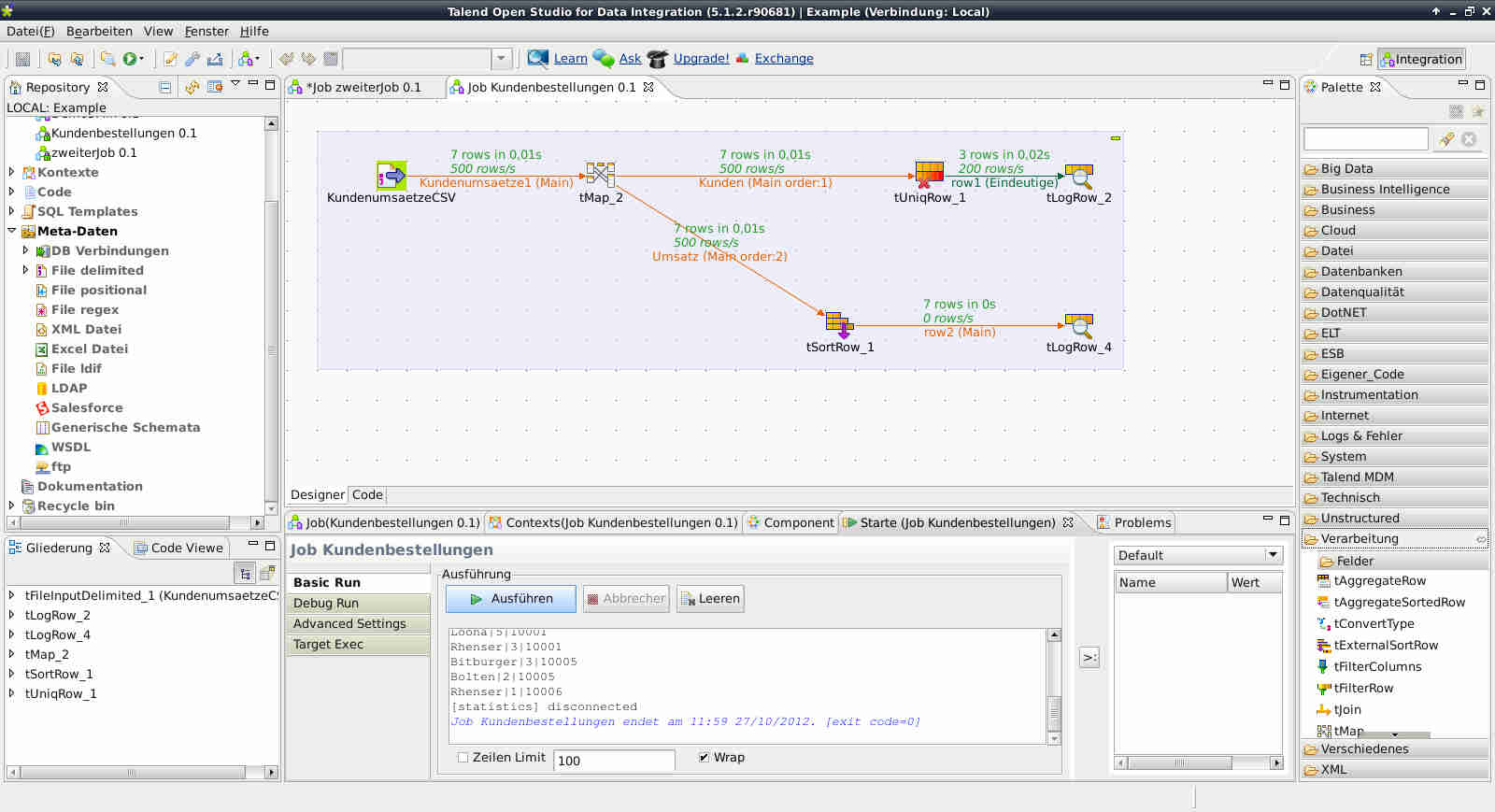1495x812 pixels.
Task: Pick tAggregateRow from the palette
Action: click(1379, 581)
